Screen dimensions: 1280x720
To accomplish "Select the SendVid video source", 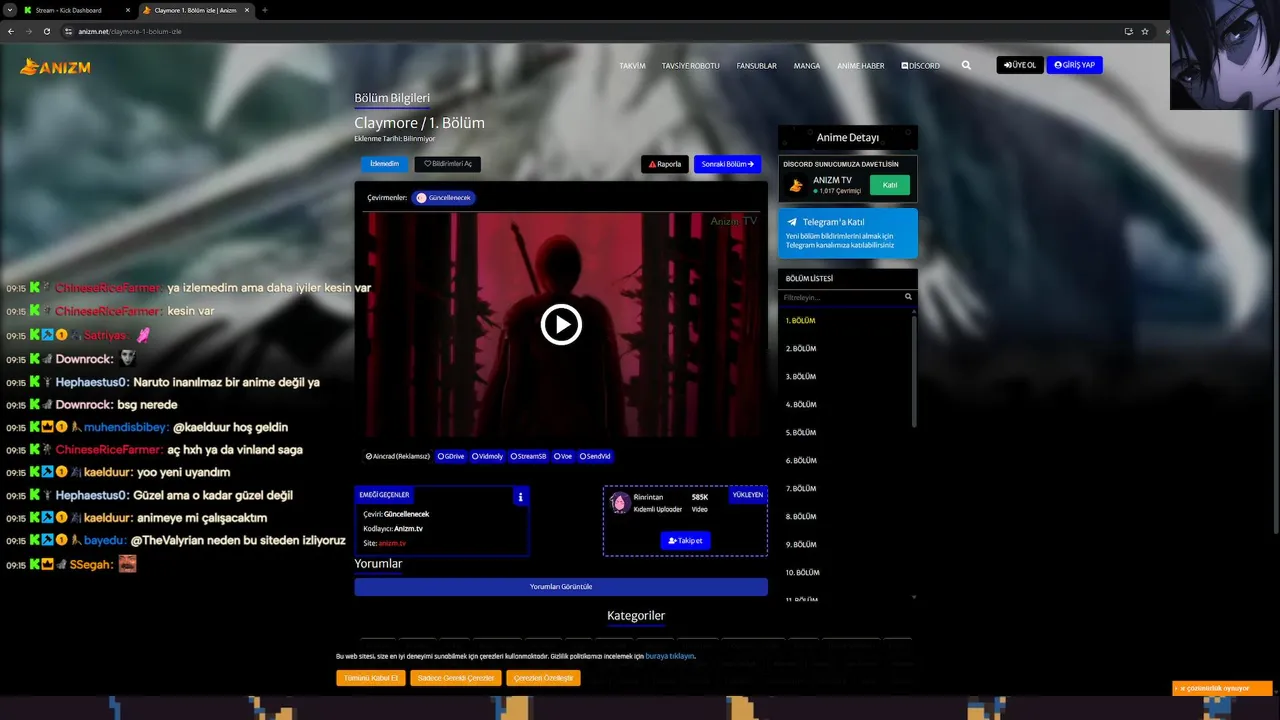I will point(596,456).
